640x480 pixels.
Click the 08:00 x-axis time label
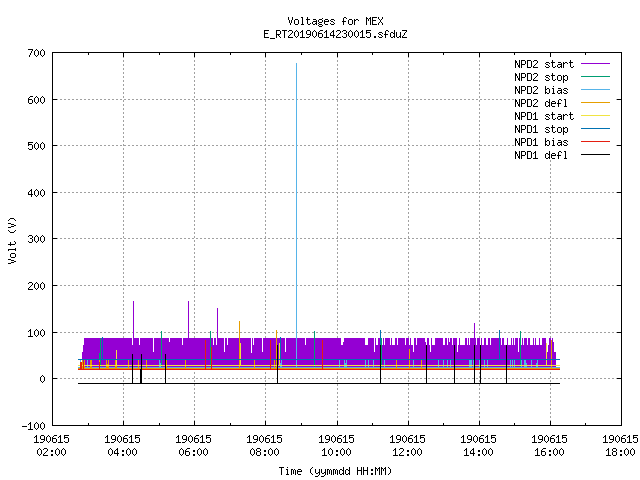(264, 452)
